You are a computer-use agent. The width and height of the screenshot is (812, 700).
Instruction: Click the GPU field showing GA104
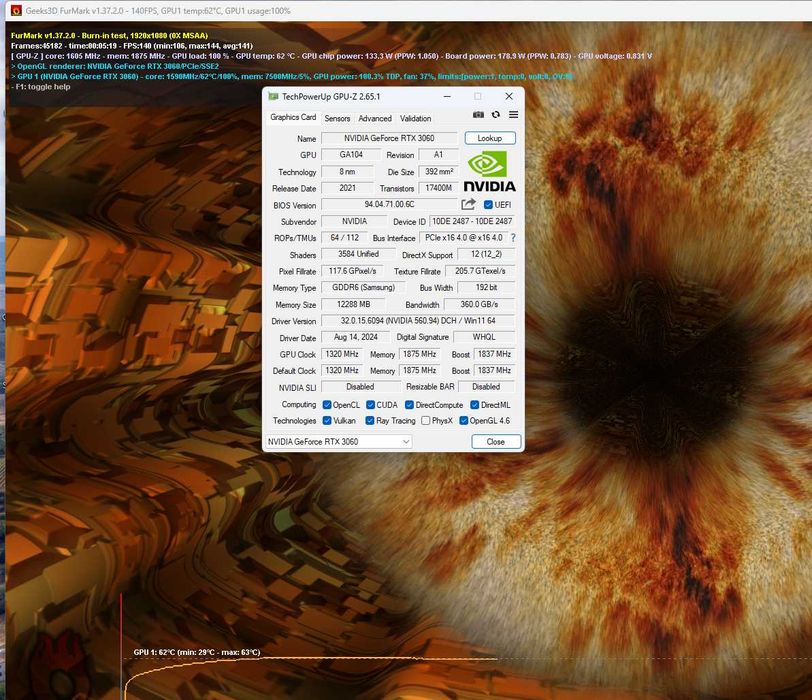tap(351, 155)
